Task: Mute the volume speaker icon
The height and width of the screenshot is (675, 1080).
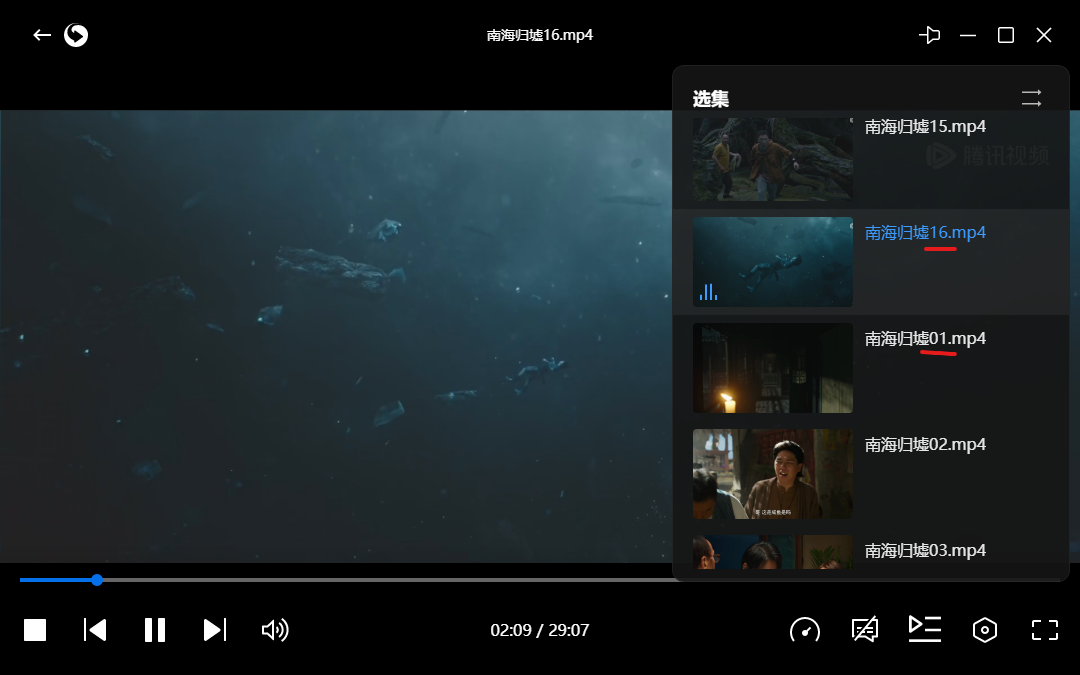Action: tap(274, 630)
